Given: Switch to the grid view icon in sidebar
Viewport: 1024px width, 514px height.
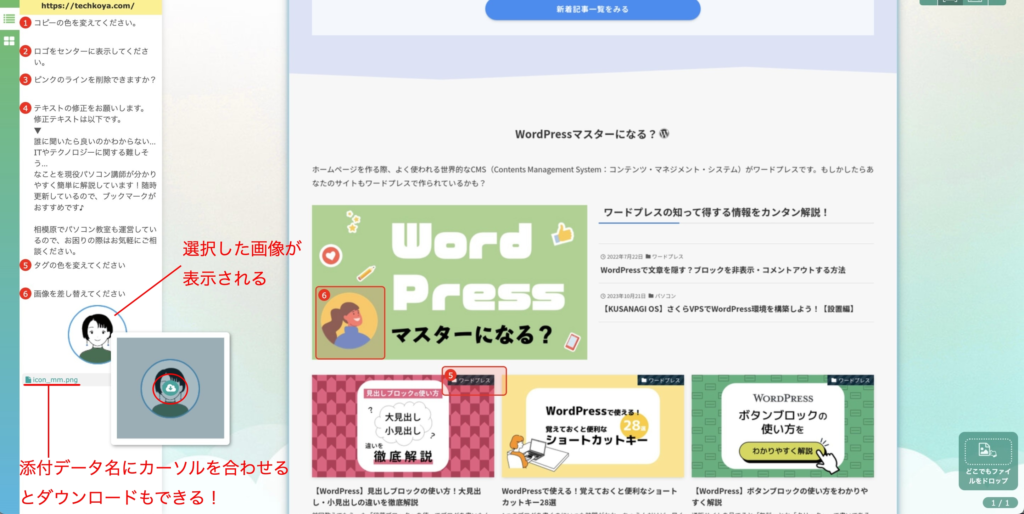Looking at the screenshot, I should (x=9, y=40).
